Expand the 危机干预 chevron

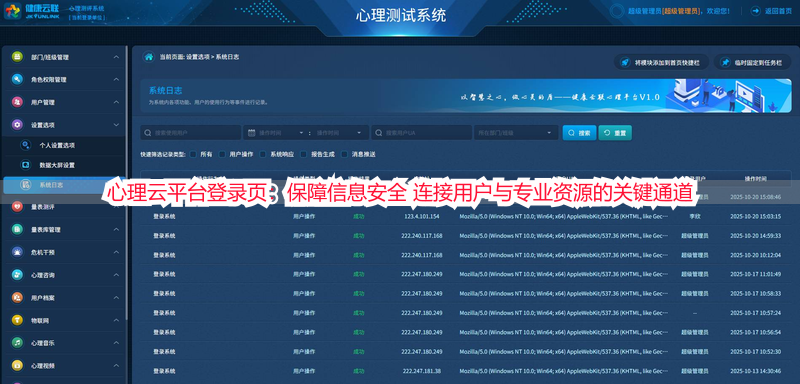tap(116, 252)
